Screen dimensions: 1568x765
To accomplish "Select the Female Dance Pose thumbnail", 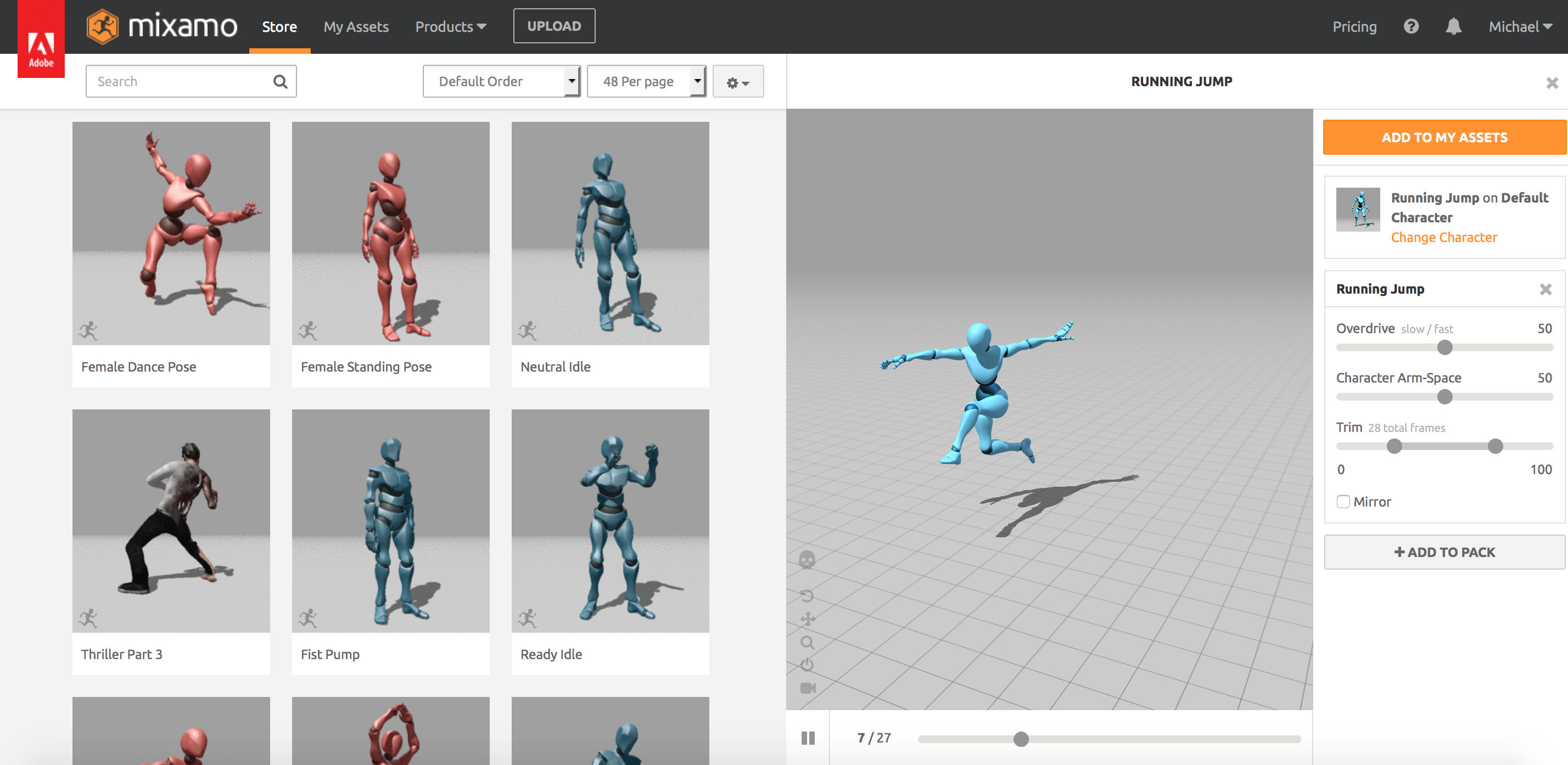I will tap(171, 233).
